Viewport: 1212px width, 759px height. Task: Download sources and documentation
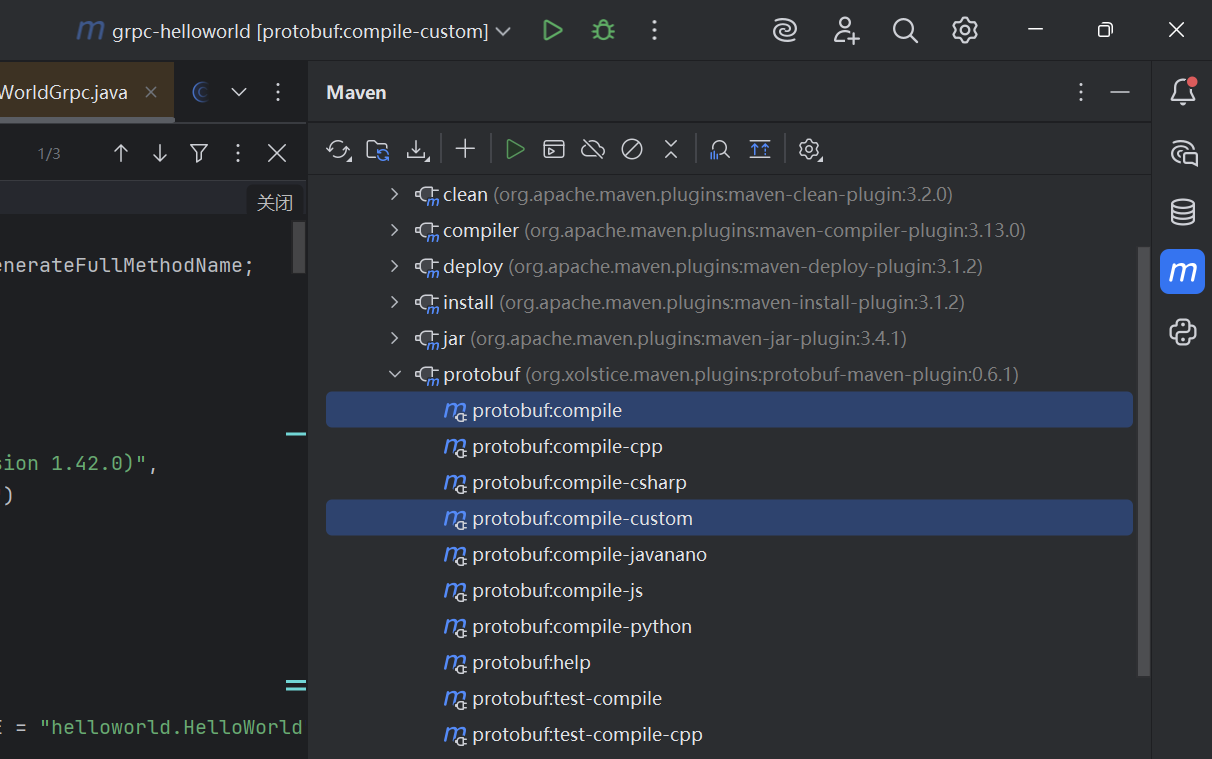[417, 149]
